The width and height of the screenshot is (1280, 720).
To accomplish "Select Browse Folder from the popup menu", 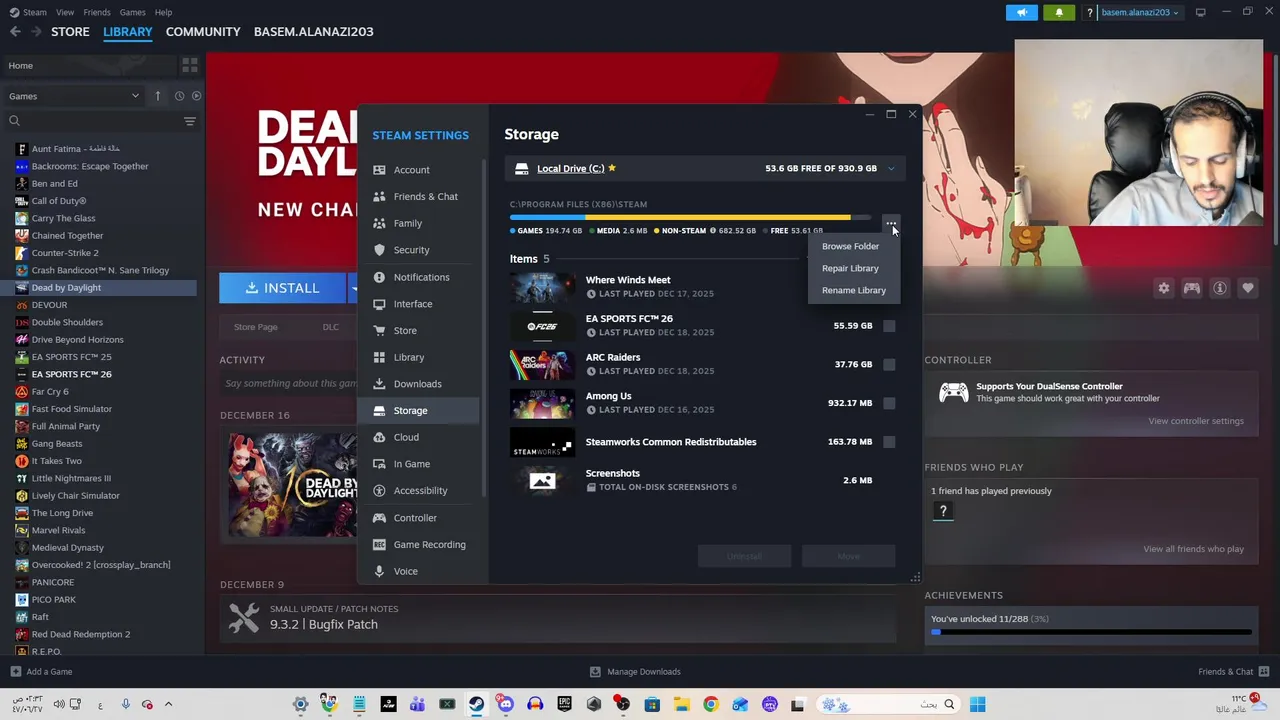I will pos(850,246).
